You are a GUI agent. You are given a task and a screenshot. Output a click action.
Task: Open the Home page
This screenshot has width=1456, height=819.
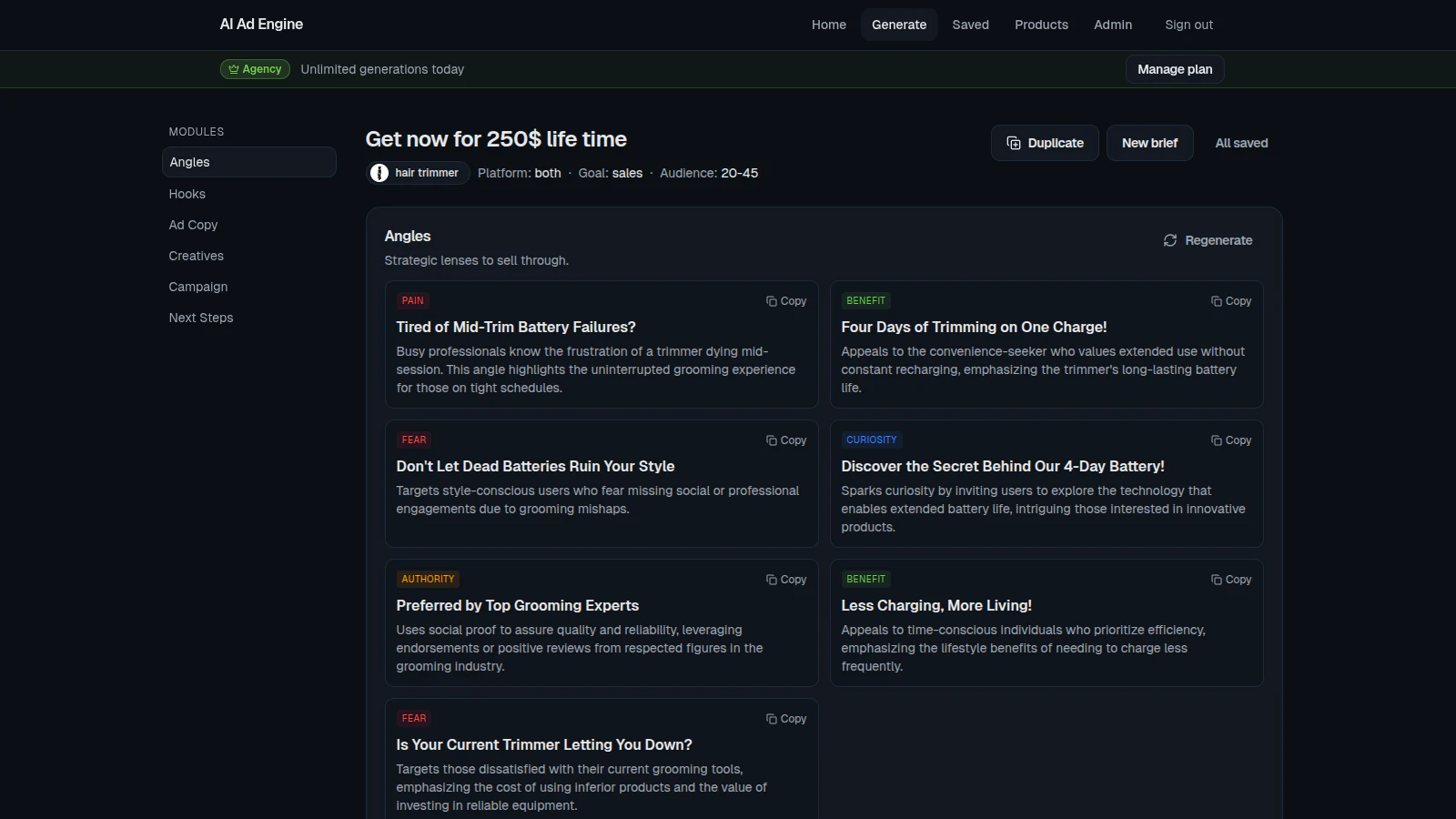coord(829,25)
